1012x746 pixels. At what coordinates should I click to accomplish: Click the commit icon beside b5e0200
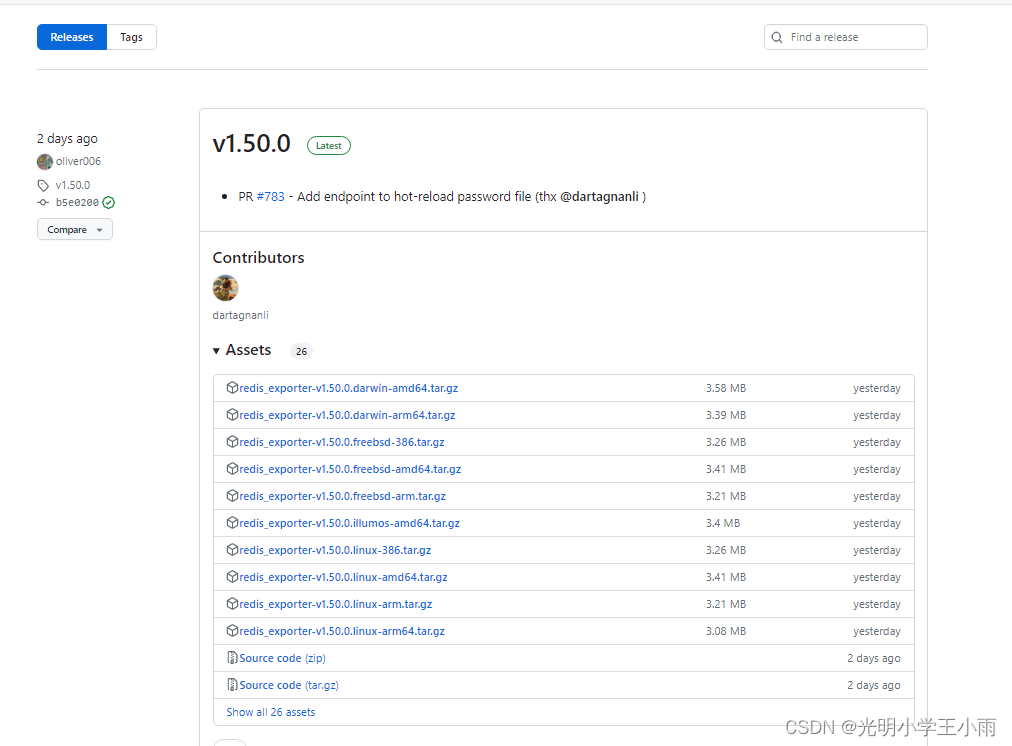coord(43,203)
